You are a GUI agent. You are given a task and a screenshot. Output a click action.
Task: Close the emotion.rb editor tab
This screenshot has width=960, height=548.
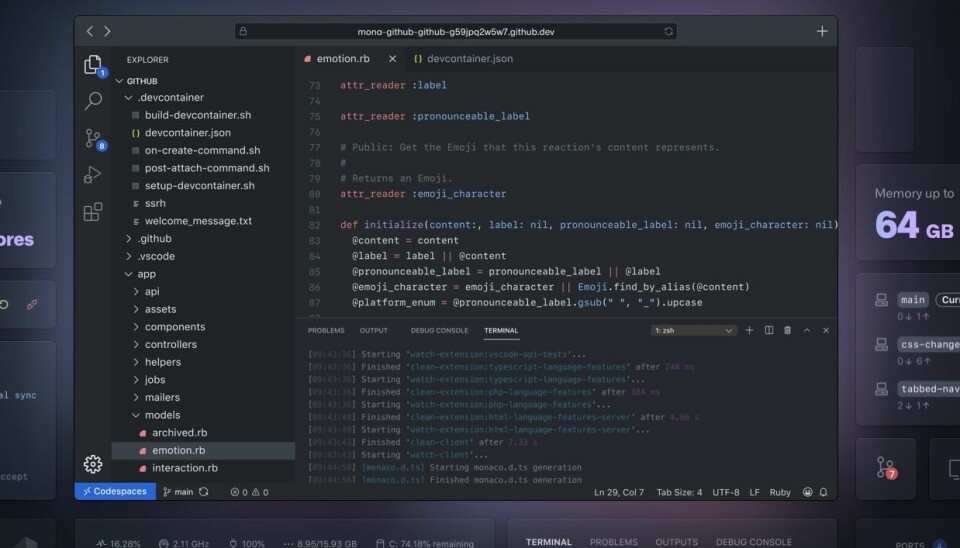(x=392, y=59)
